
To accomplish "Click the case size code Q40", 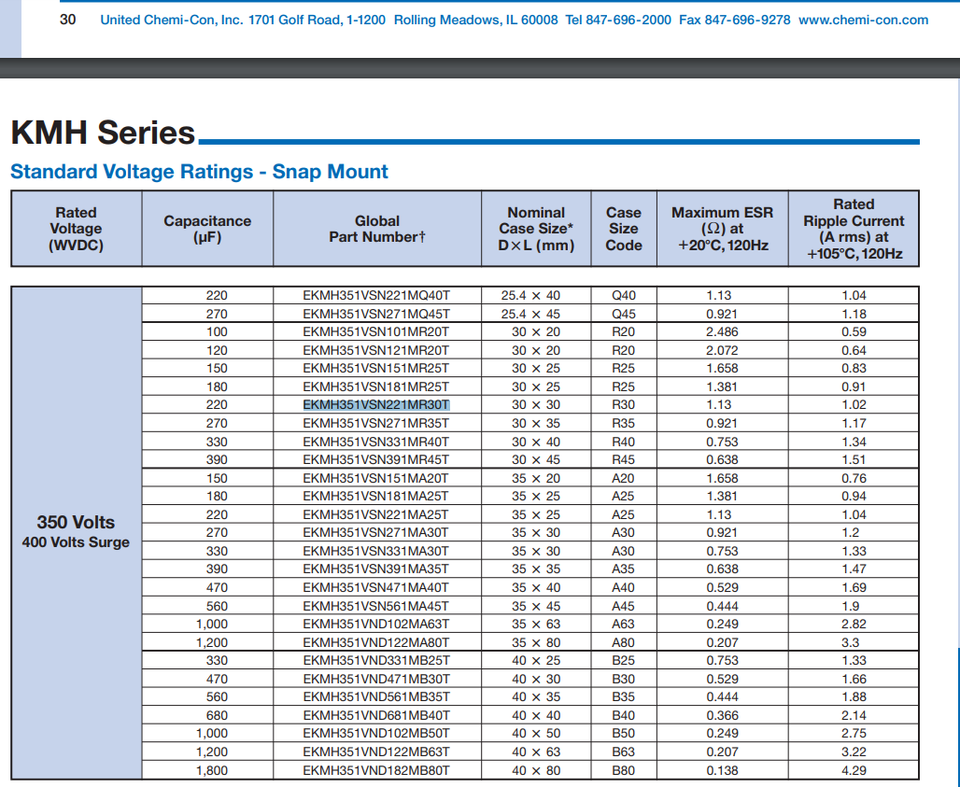I will coord(623,295).
